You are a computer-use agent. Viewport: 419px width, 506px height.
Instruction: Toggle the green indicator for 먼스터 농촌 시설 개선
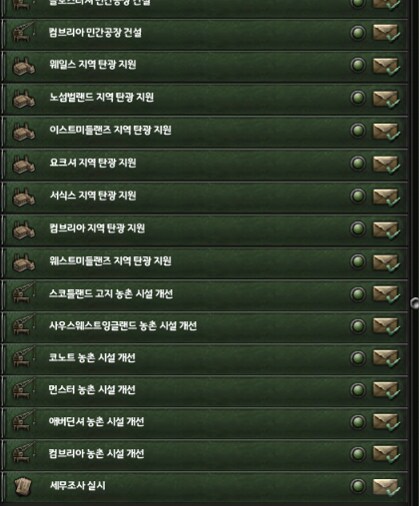pyautogui.click(x=358, y=390)
